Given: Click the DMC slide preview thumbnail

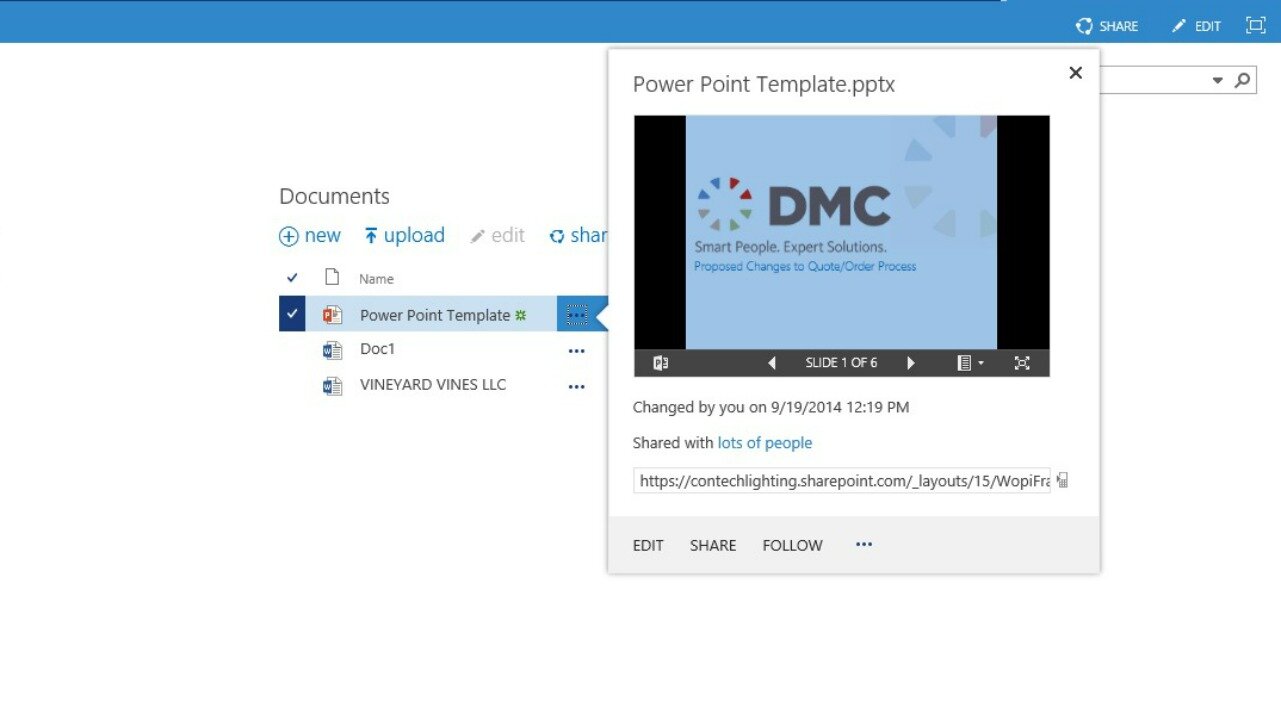Looking at the screenshot, I should coord(842,232).
